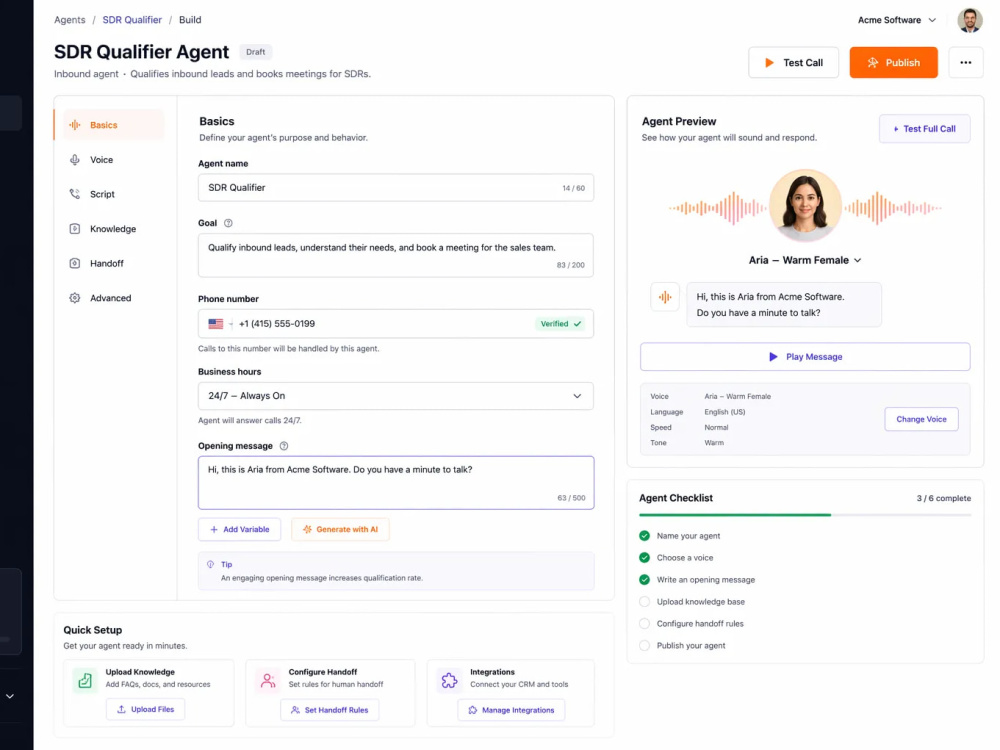The width and height of the screenshot is (1000, 750).
Task: Toggle the 'Choose a voice' checklist check
Action: click(x=644, y=557)
